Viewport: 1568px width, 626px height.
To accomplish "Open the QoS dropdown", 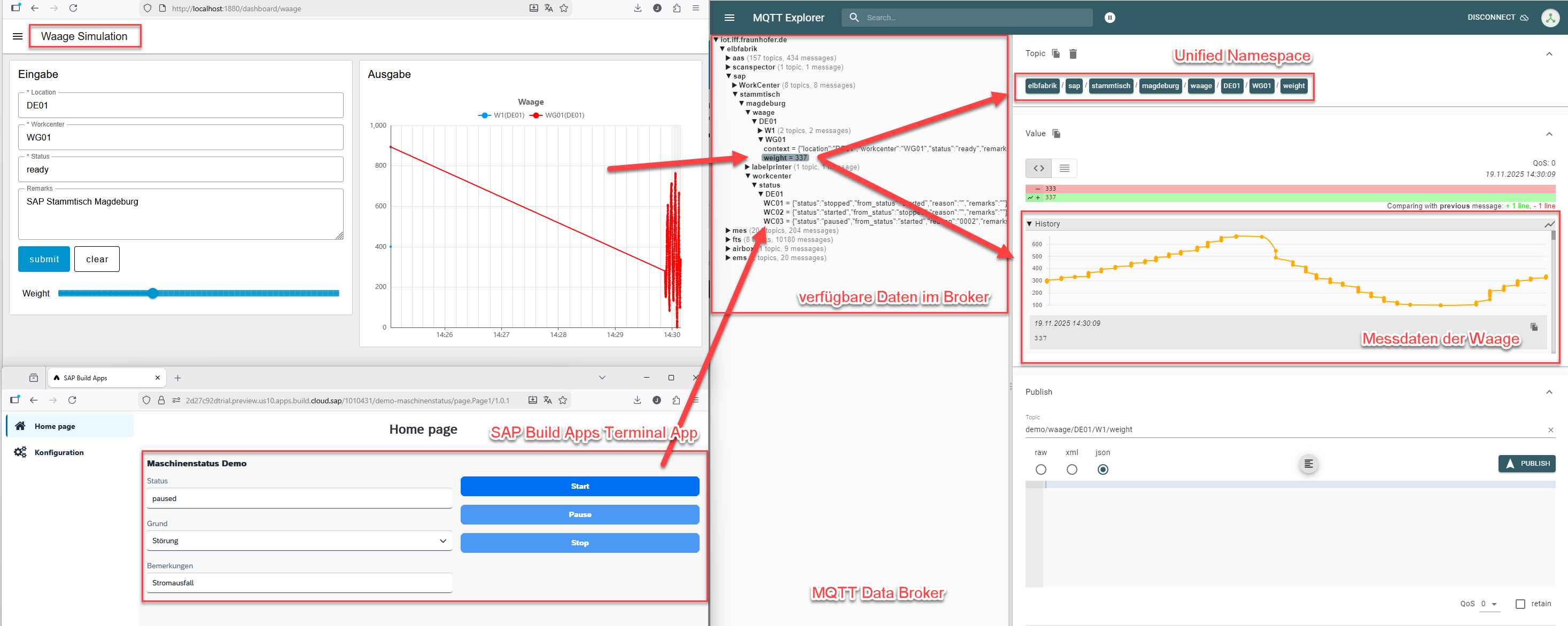I will [x=1489, y=604].
